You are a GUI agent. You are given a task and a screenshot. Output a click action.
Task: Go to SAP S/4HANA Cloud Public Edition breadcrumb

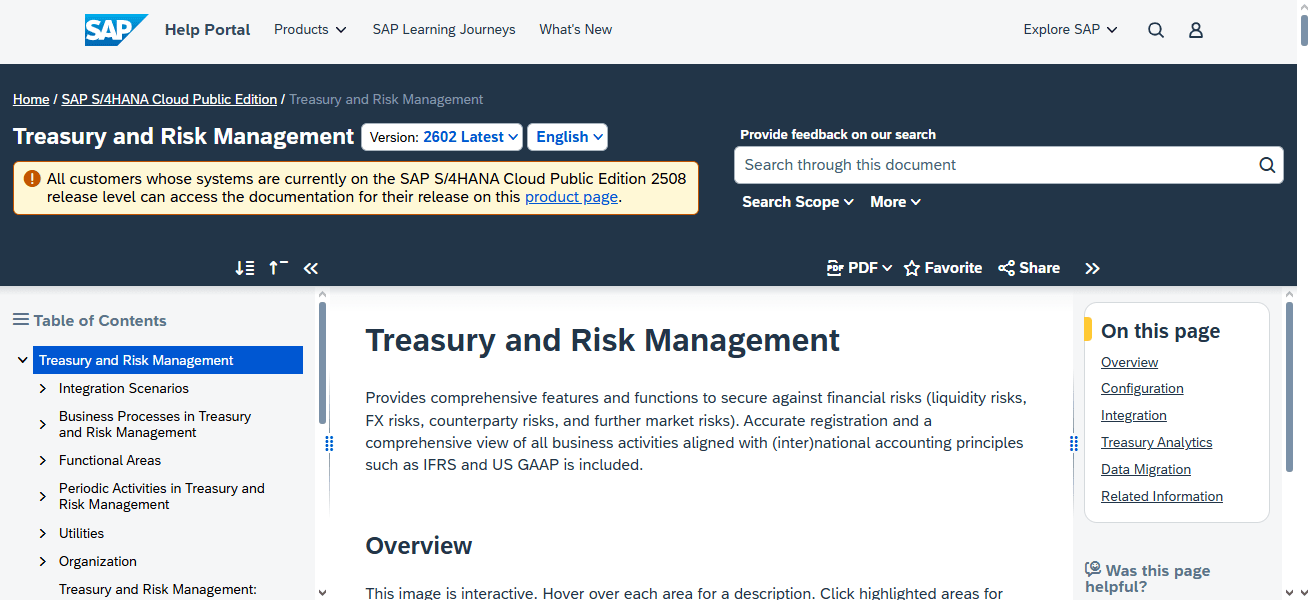click(169, 99)
